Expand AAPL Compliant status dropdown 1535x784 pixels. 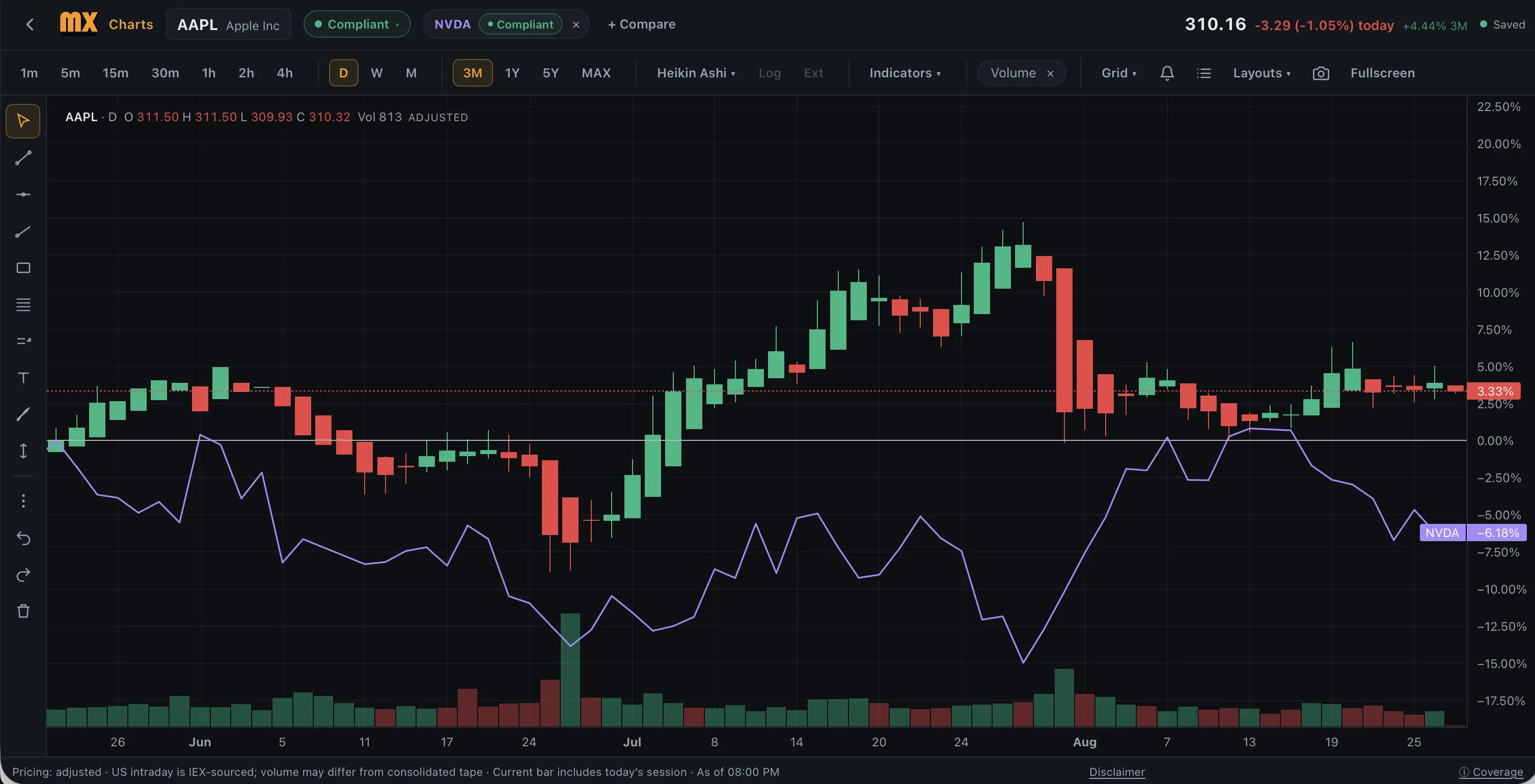pyautogui.click(x=357, y=24)
